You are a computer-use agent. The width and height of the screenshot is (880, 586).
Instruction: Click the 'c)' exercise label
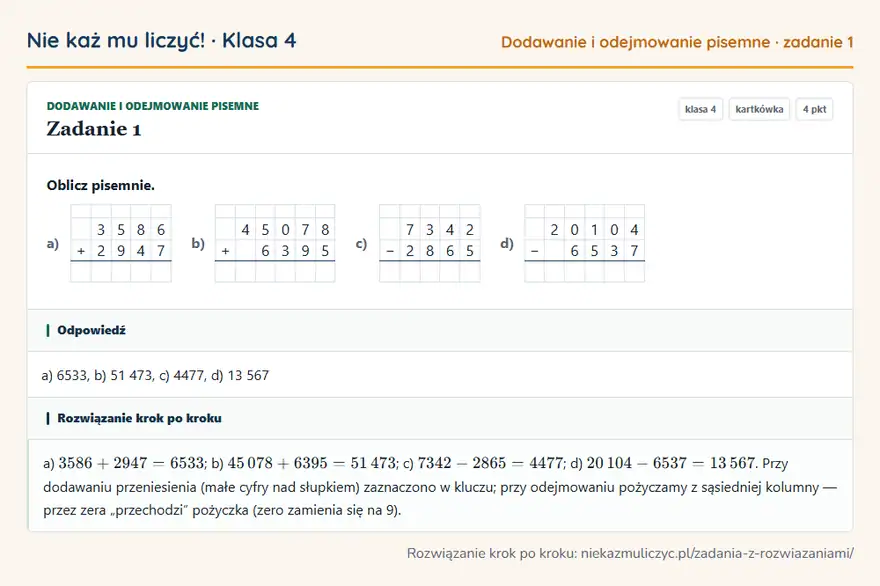361,244
